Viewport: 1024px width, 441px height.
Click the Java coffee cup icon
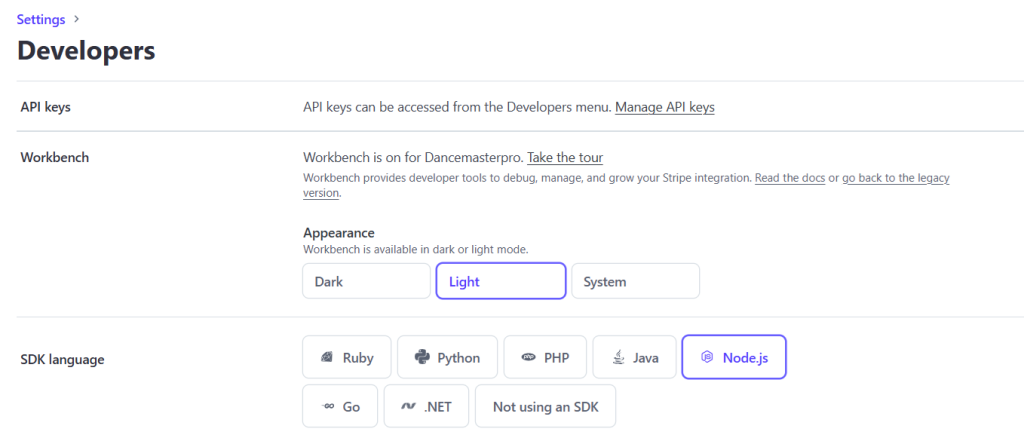click(618, 357)
